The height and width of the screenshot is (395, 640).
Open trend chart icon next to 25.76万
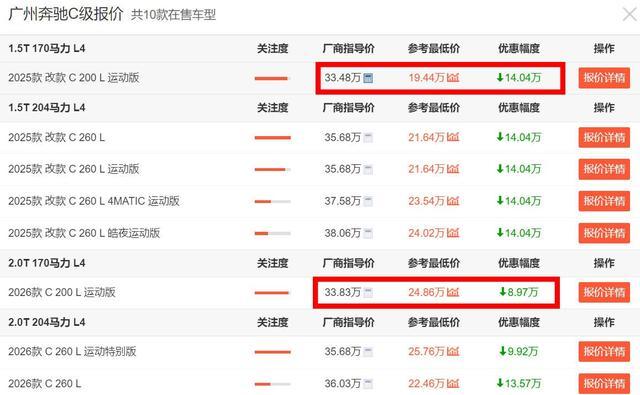[x=453, y=351]
